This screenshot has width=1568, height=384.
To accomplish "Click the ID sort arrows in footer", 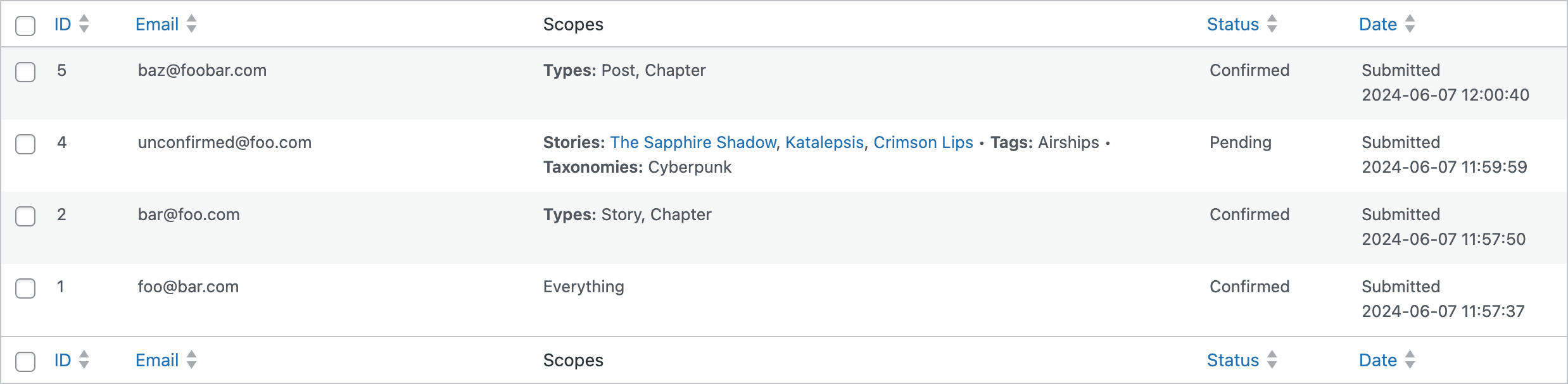I will (x=84, y=360).
